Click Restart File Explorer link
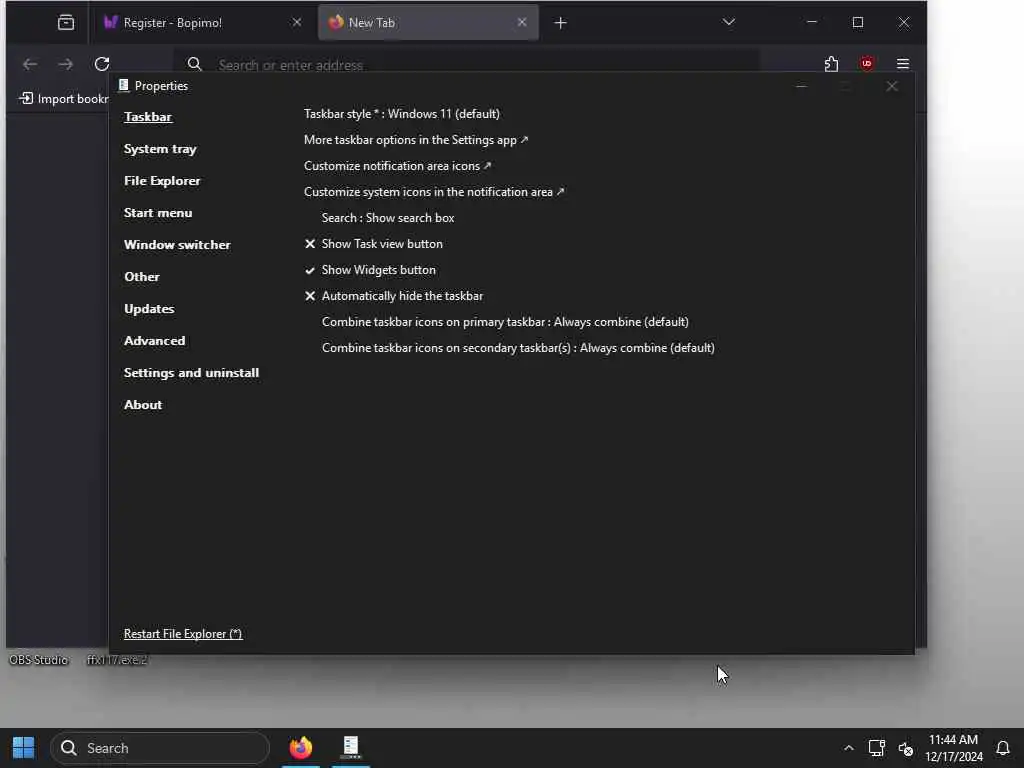 pyautogui.click(x=183, y=634)
